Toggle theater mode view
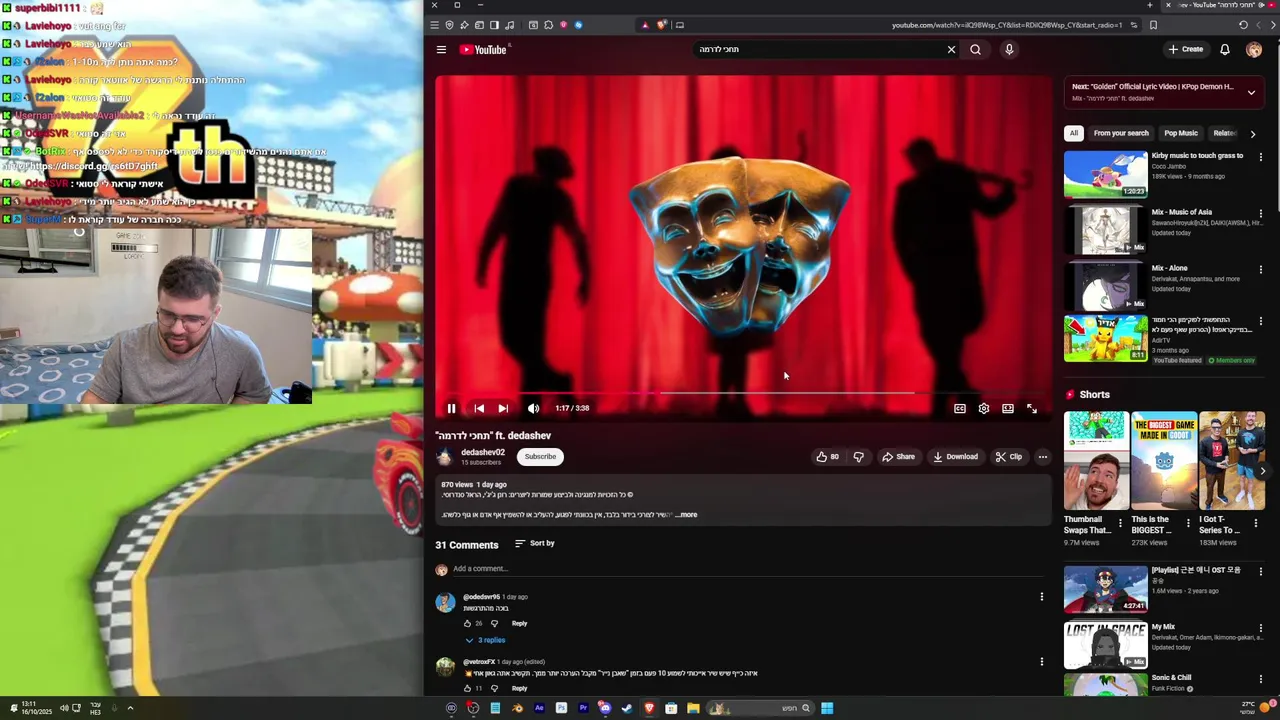This screenshot has width=1280, height=720. pos(1008,408)
